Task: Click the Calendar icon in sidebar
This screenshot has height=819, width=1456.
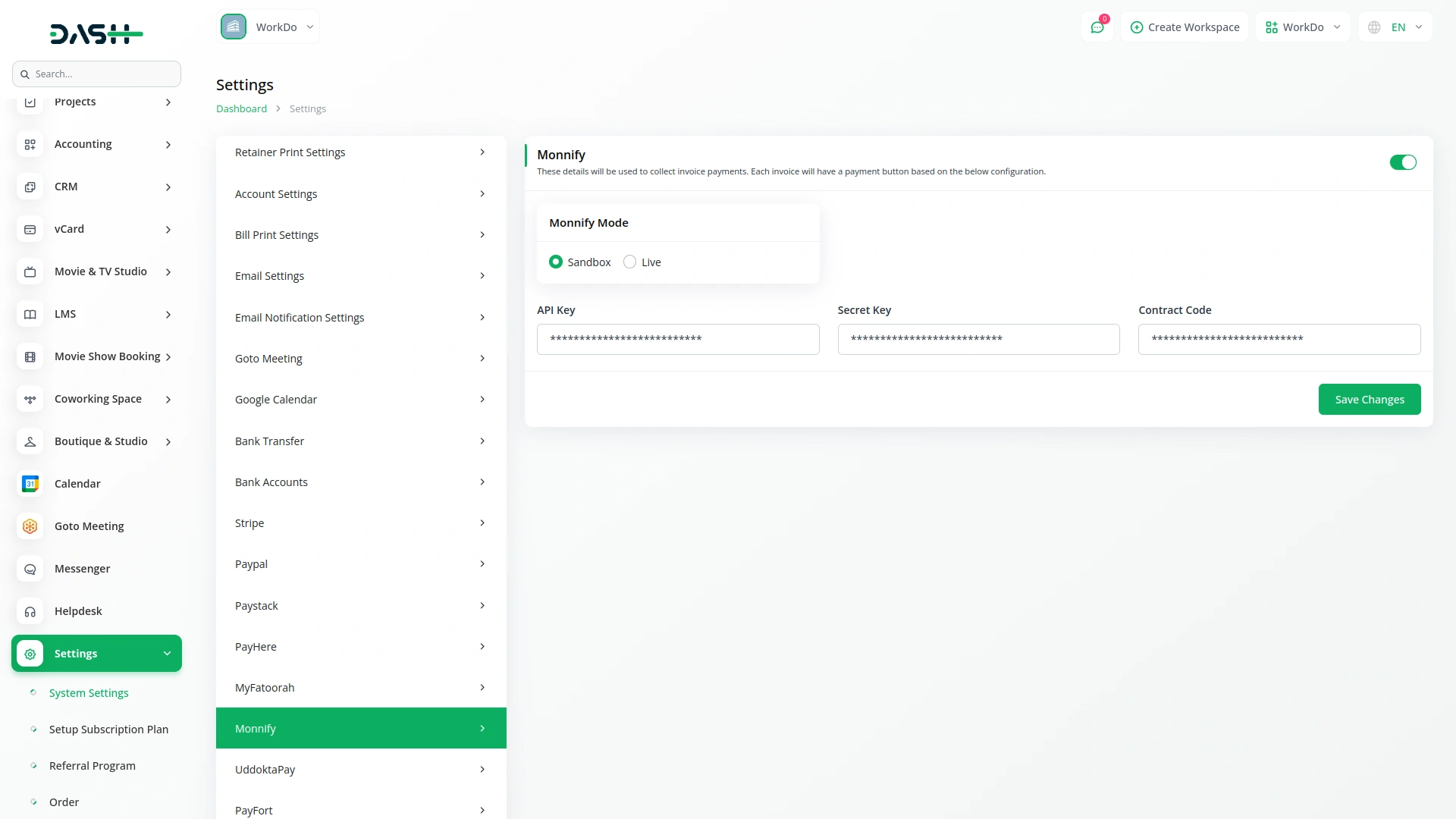Action: point(30,484)
